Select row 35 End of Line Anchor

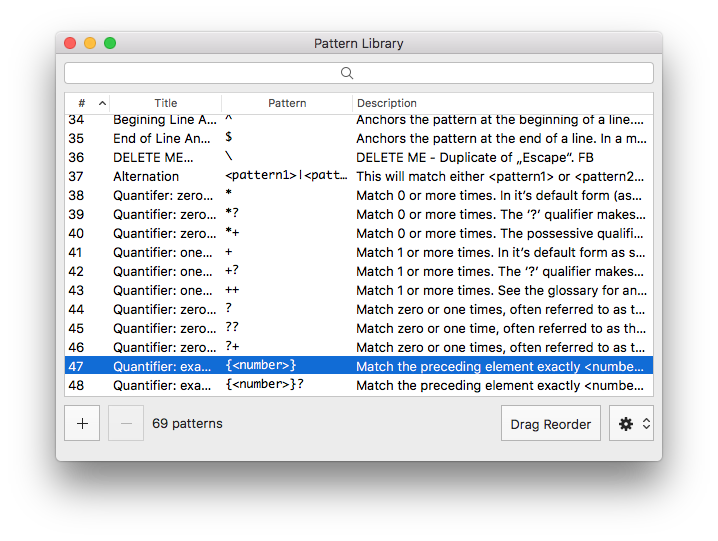pos(359,138)
